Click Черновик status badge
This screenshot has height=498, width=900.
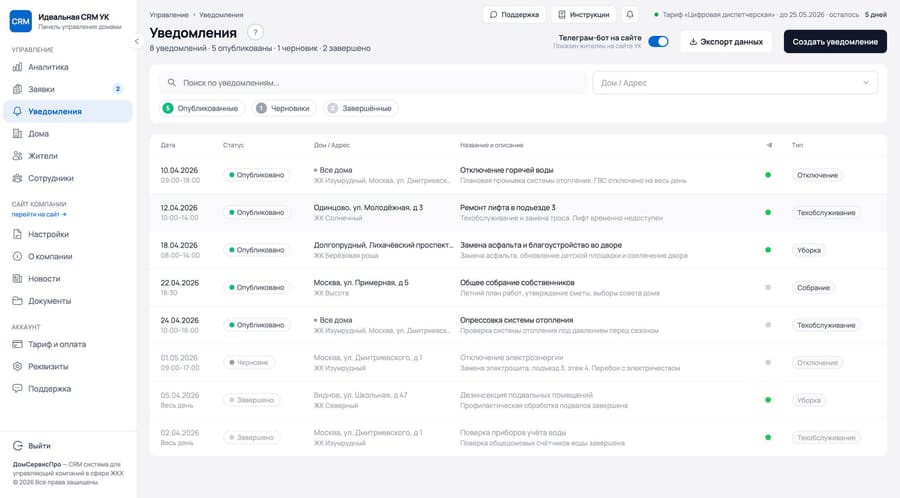(x=248, y=363)
